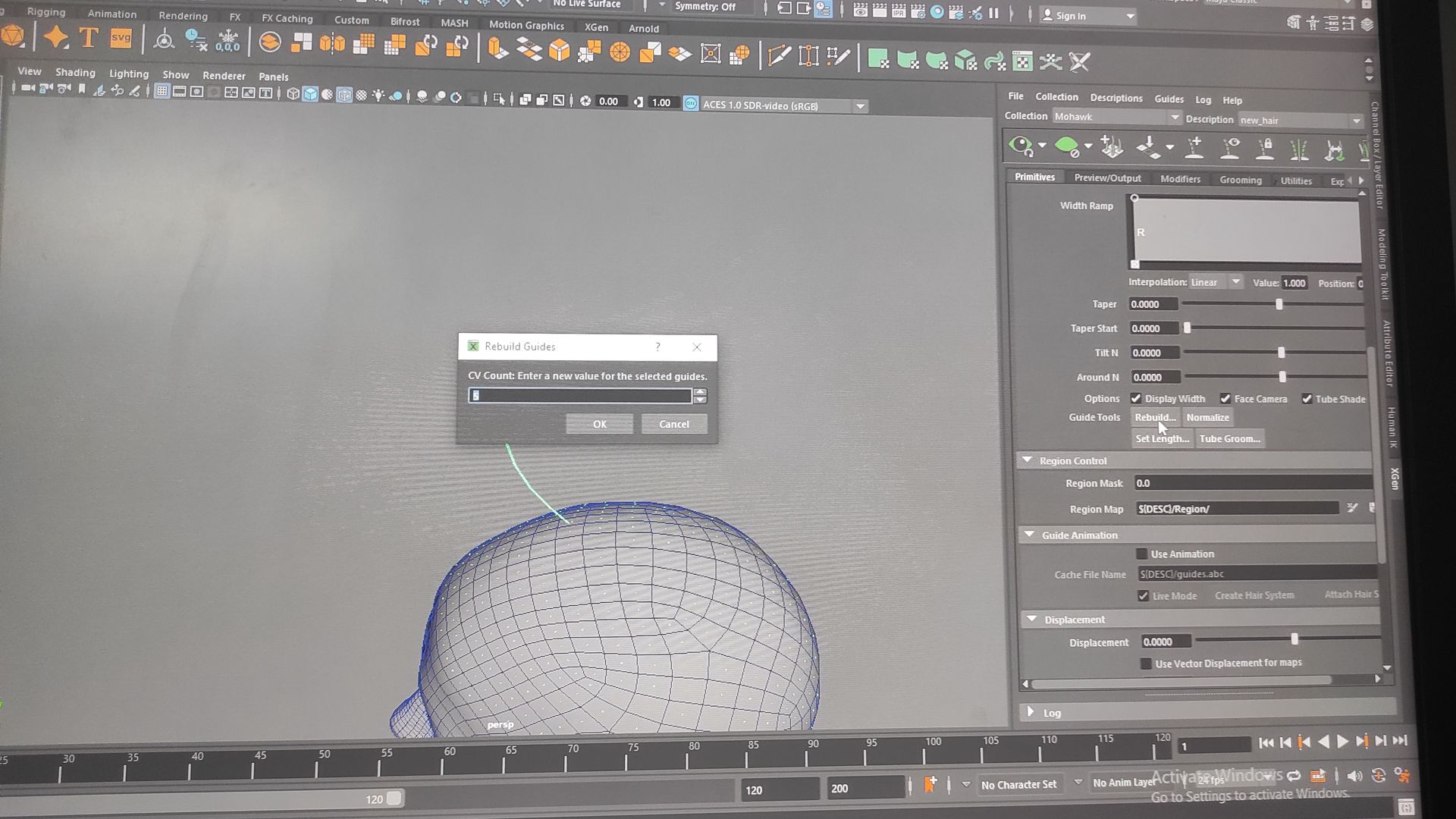The image size is (1456, 819).
Task: Click OK in Rebuild Guides dialog
Action: pos(599,424)
